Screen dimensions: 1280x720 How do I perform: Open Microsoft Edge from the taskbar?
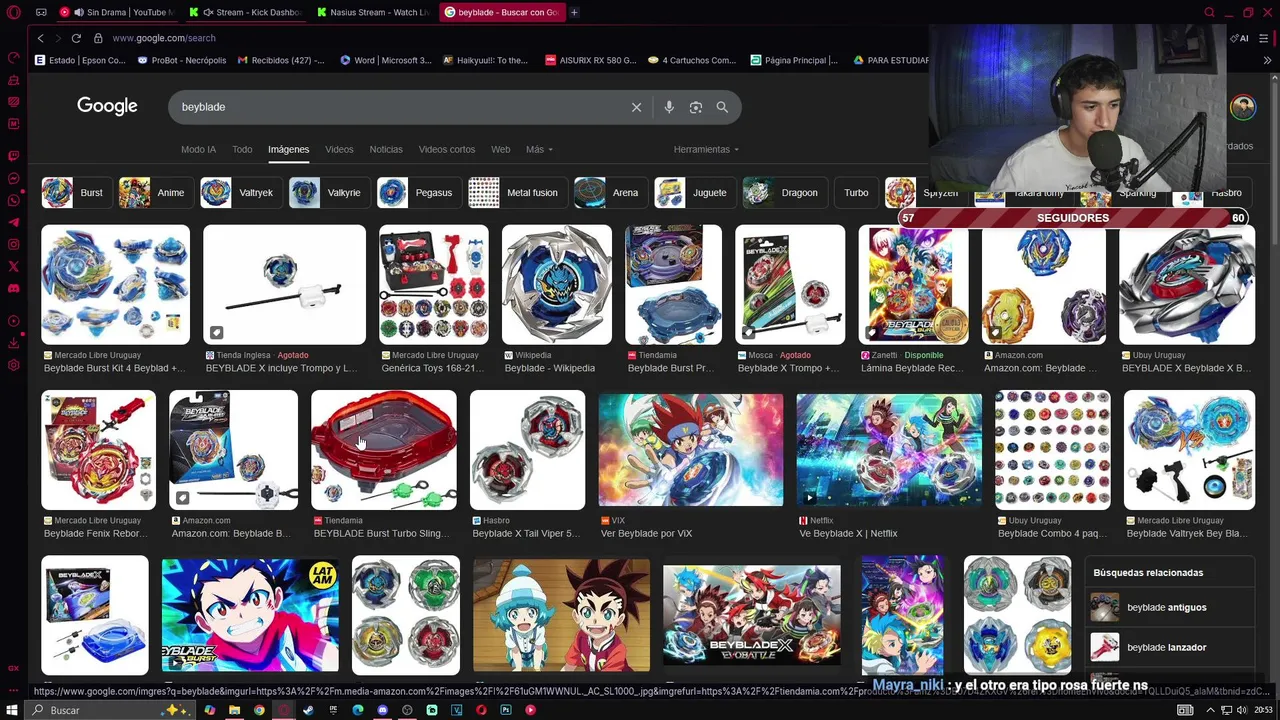[x=358, y=710]
